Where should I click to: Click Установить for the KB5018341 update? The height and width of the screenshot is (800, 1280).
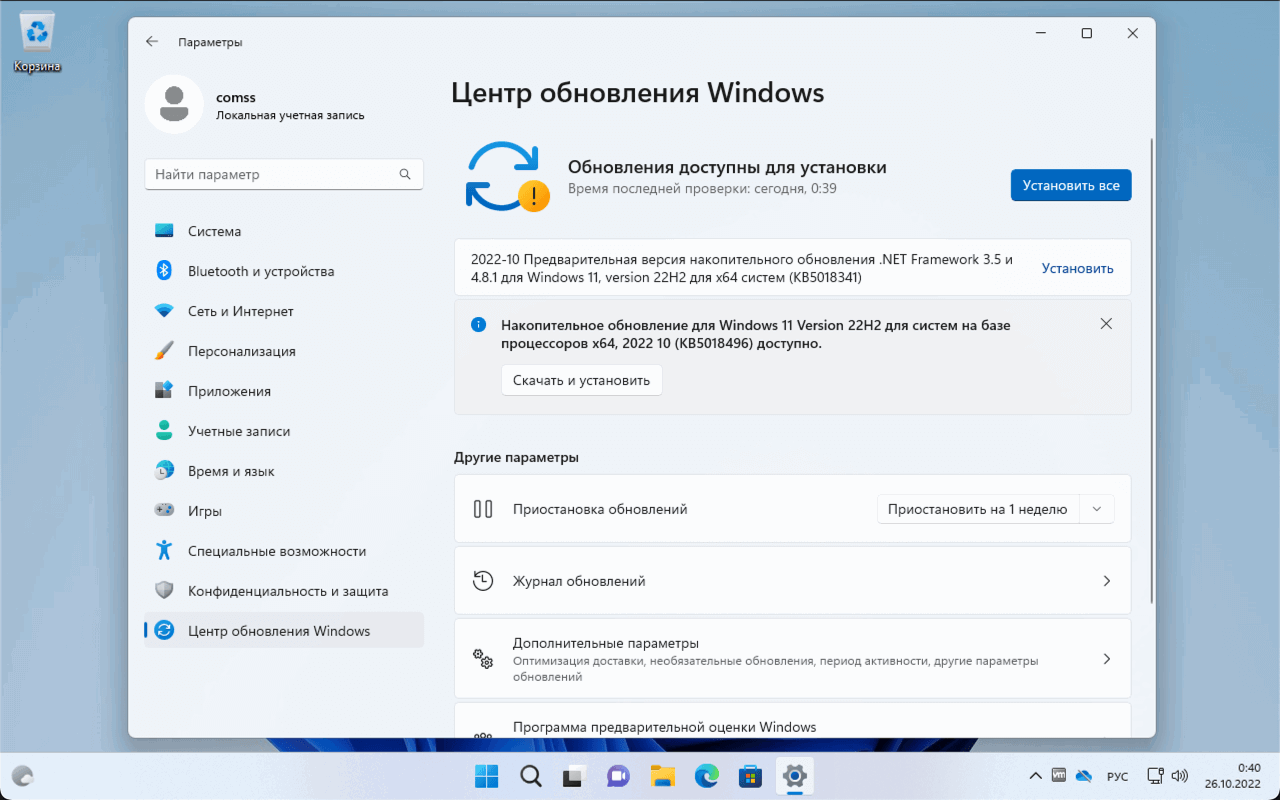(x=1077, y=268)
